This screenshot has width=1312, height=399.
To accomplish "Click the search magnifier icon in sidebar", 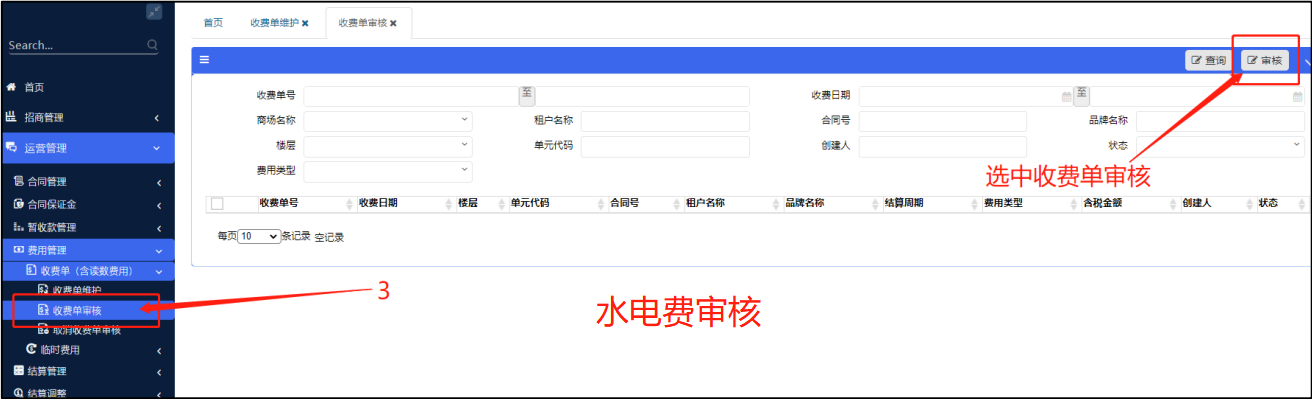I will tap(152, 45).
